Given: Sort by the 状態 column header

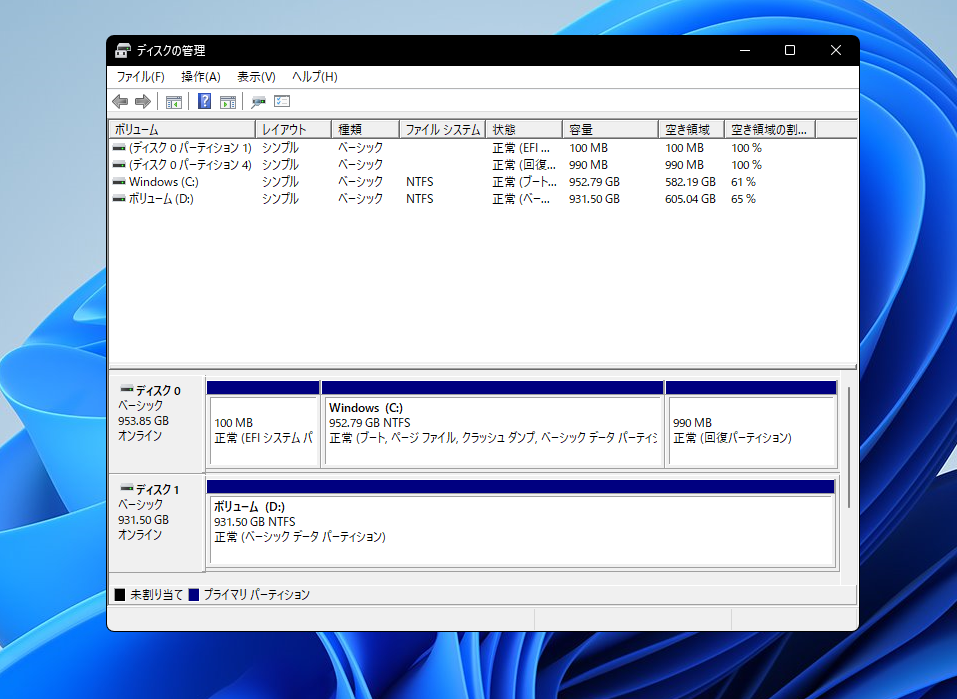Looking at the screenshot, I should coord(524,129).
